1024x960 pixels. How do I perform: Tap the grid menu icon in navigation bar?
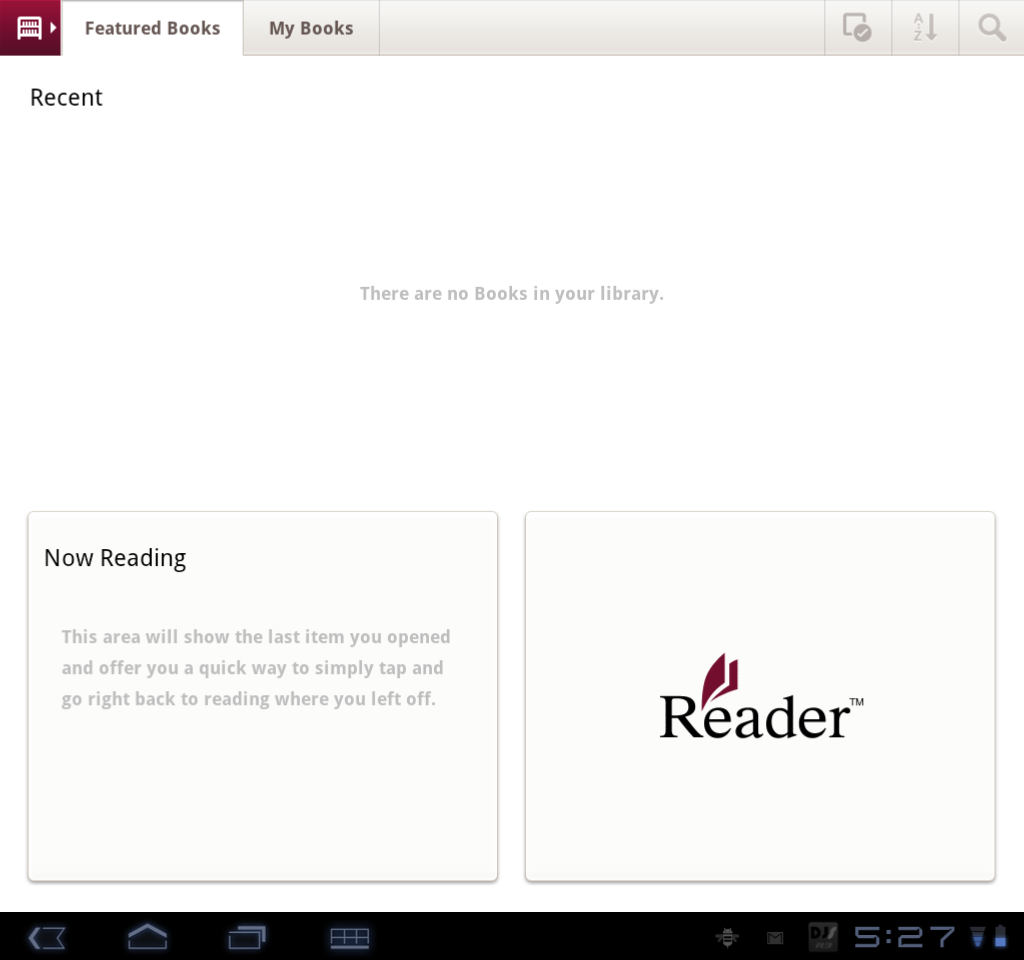(349, 937)
